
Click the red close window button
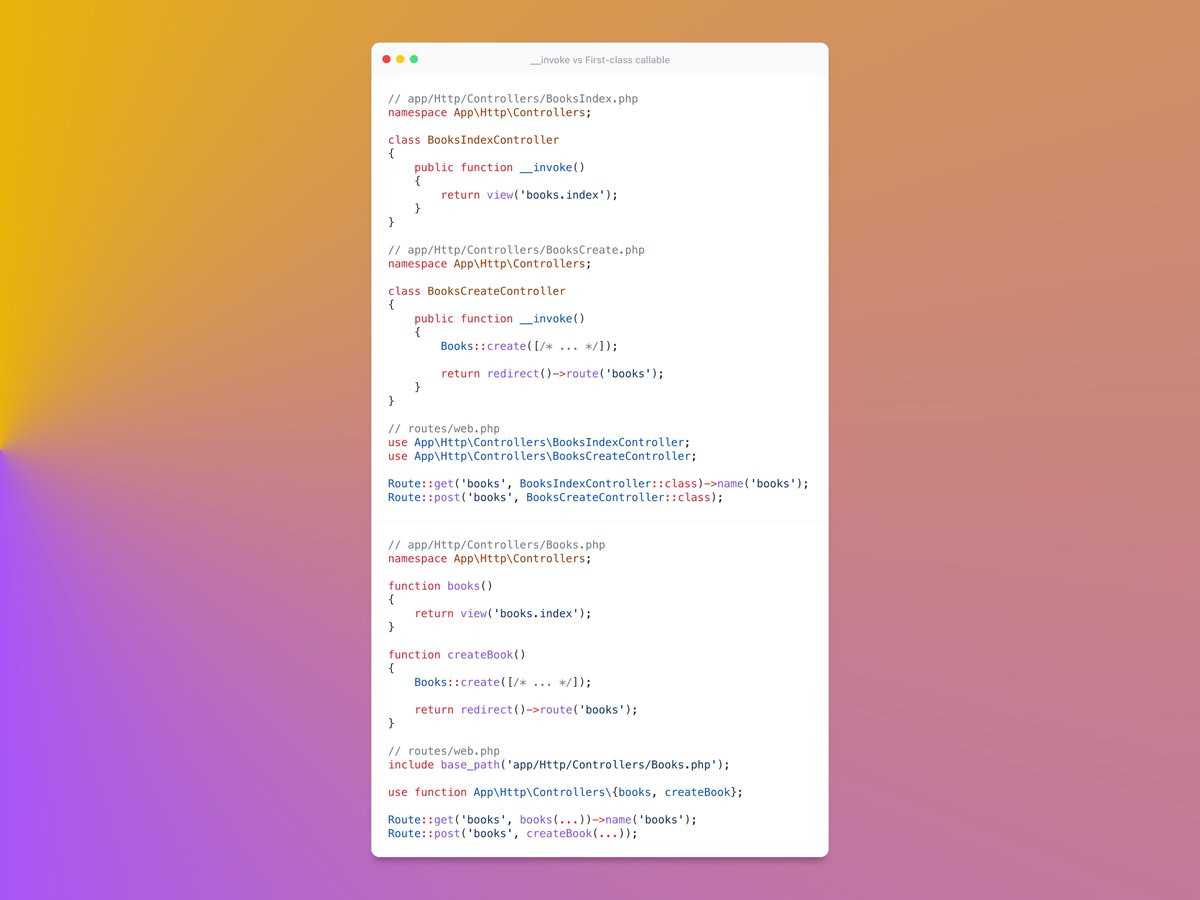(387, 59)
